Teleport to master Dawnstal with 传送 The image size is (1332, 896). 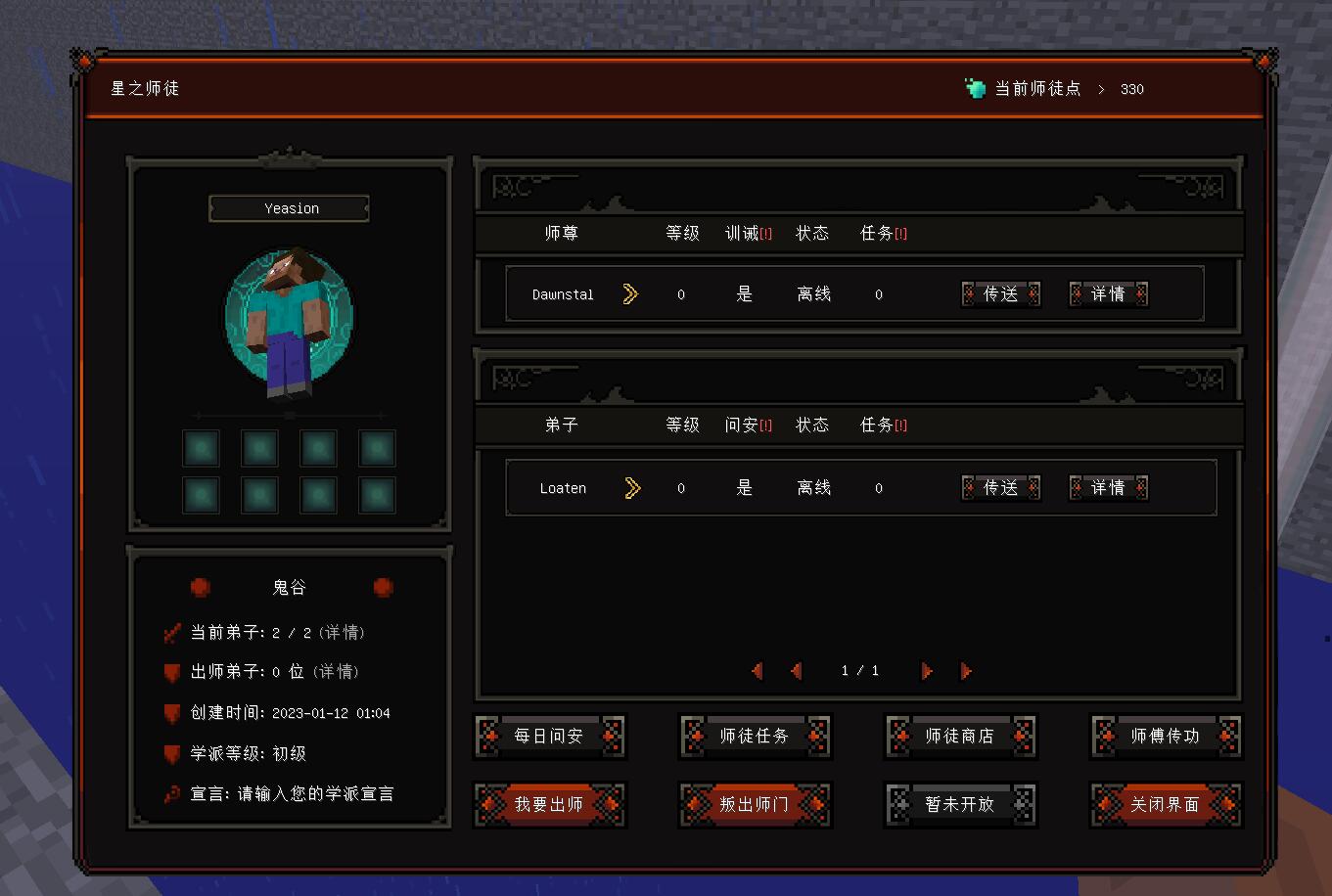[1000, 294]
